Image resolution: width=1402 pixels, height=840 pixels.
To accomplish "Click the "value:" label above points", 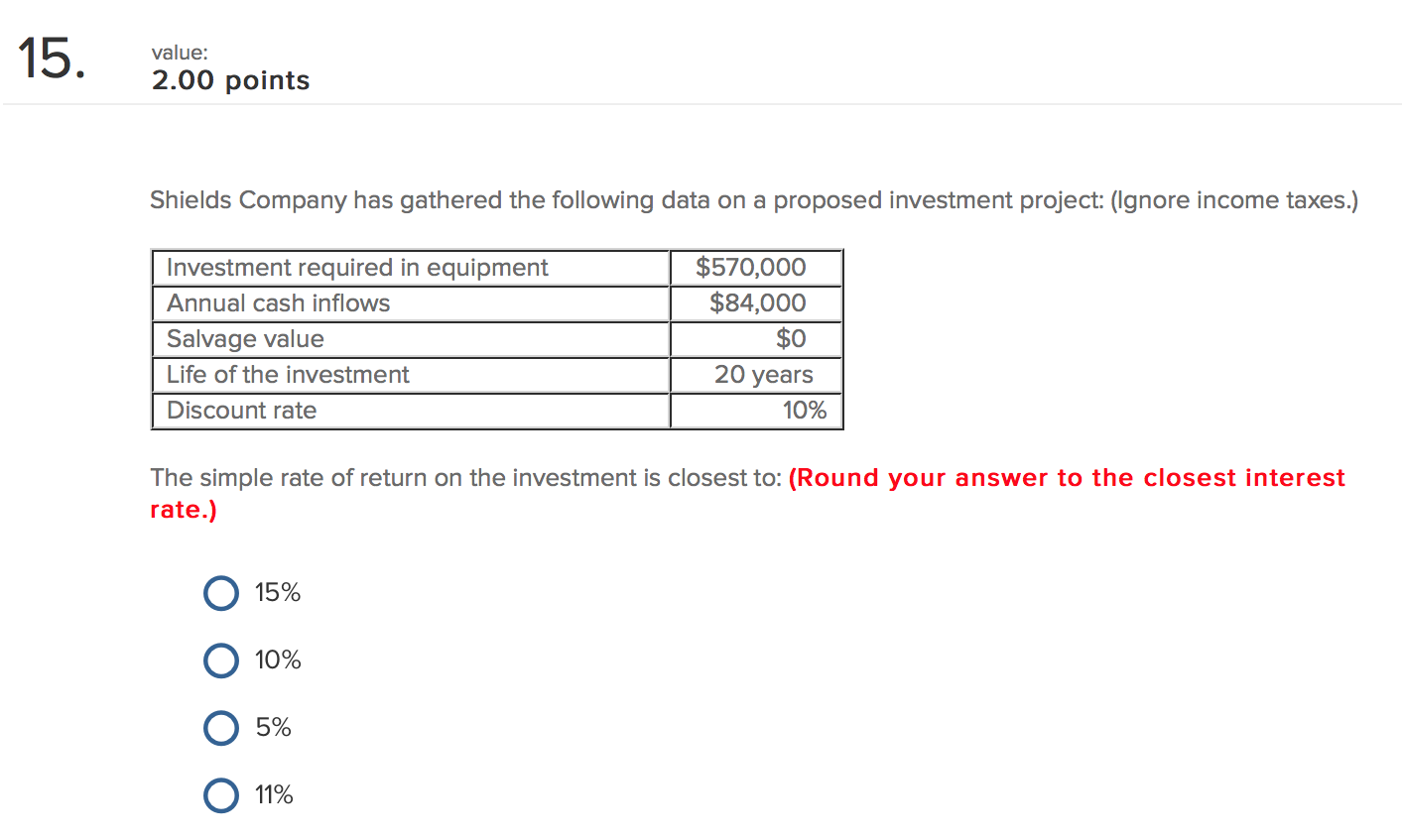I will (x=180, y=53).
